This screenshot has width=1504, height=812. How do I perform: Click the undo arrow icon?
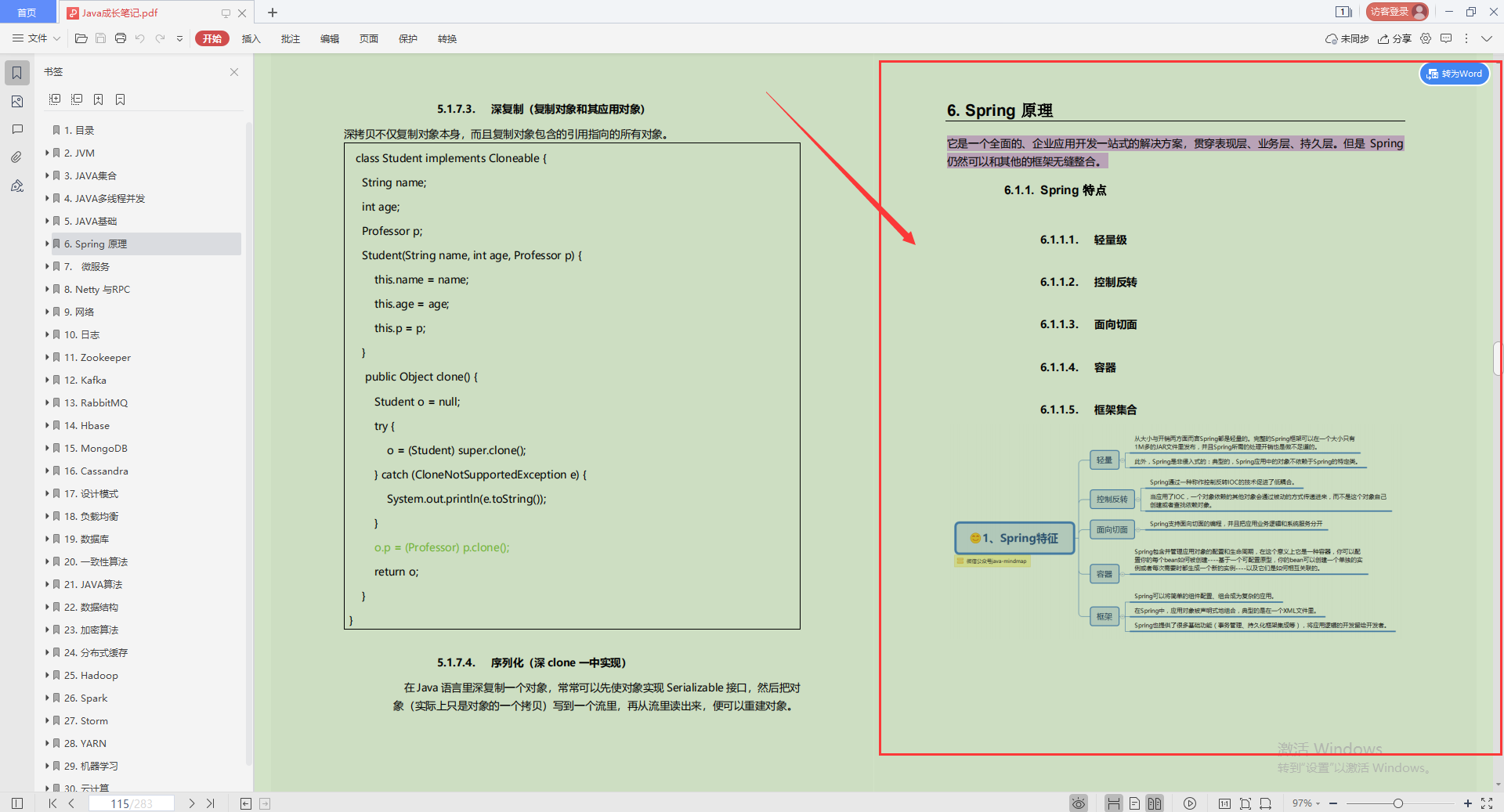[x=140, y=38]
